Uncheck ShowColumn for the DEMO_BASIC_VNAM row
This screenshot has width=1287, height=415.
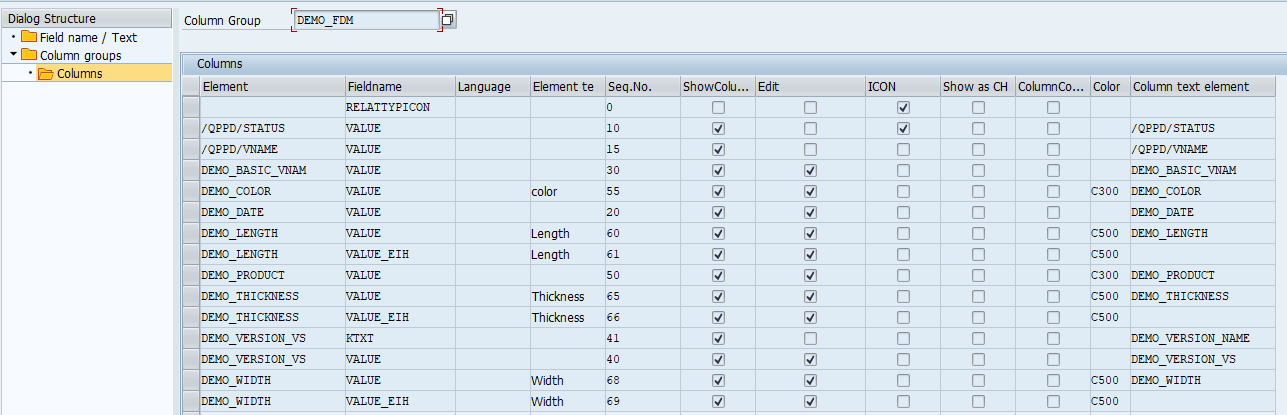click(x=718, y=170)
